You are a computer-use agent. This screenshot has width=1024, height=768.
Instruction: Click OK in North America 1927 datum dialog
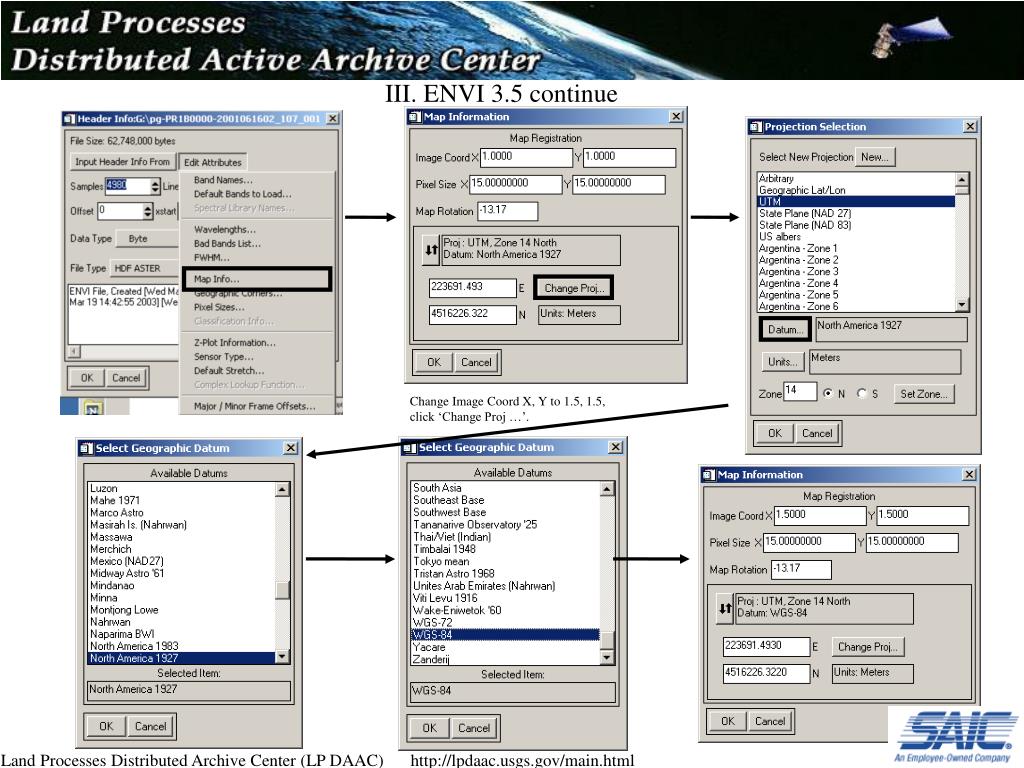coord(106,726)
